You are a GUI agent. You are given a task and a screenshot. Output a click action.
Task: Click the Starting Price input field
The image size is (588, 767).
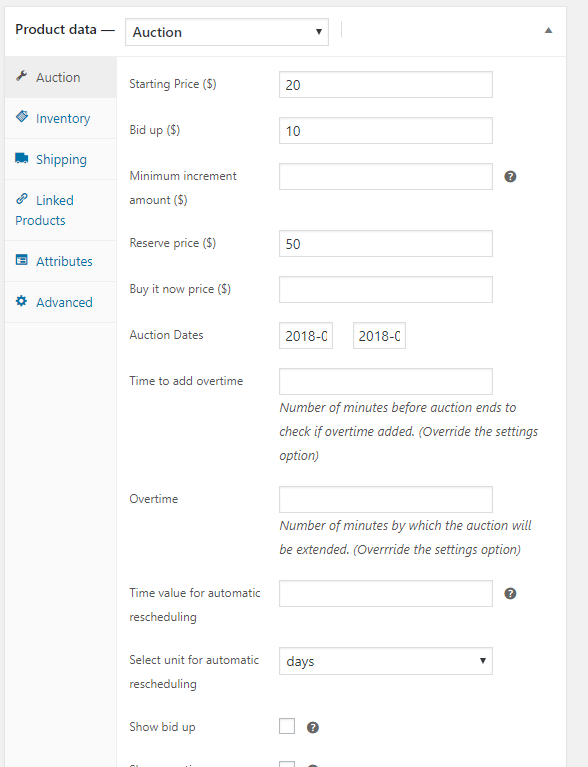pyautogui.click(x=386, y=85)
